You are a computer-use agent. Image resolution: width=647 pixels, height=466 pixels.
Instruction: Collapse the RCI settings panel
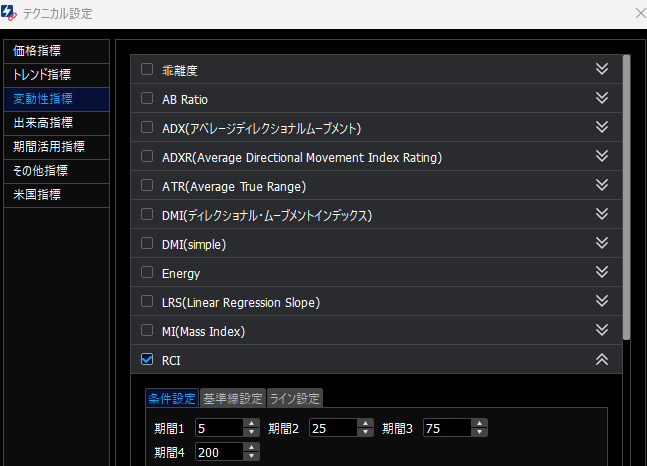(601, 360)
